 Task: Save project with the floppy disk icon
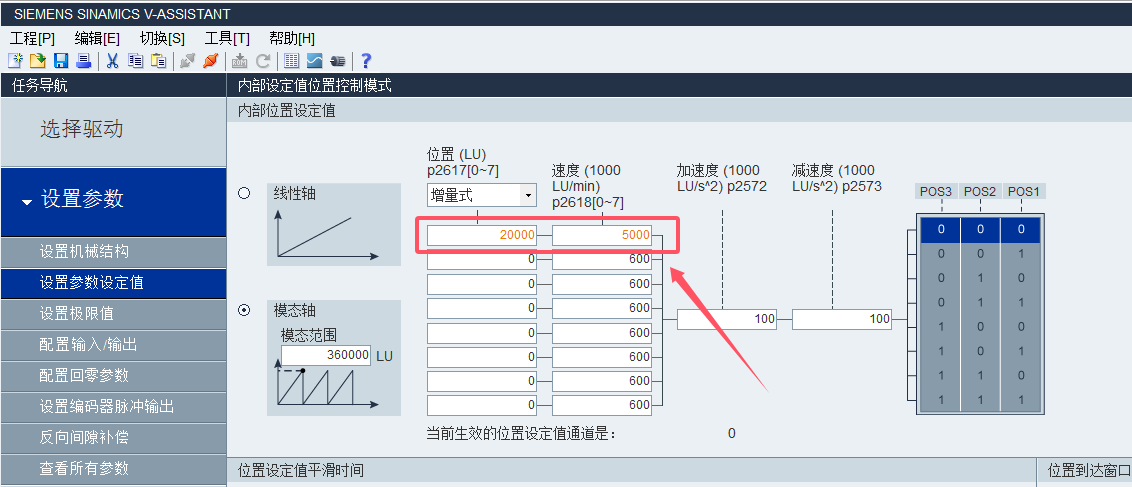tap(60, 61)
